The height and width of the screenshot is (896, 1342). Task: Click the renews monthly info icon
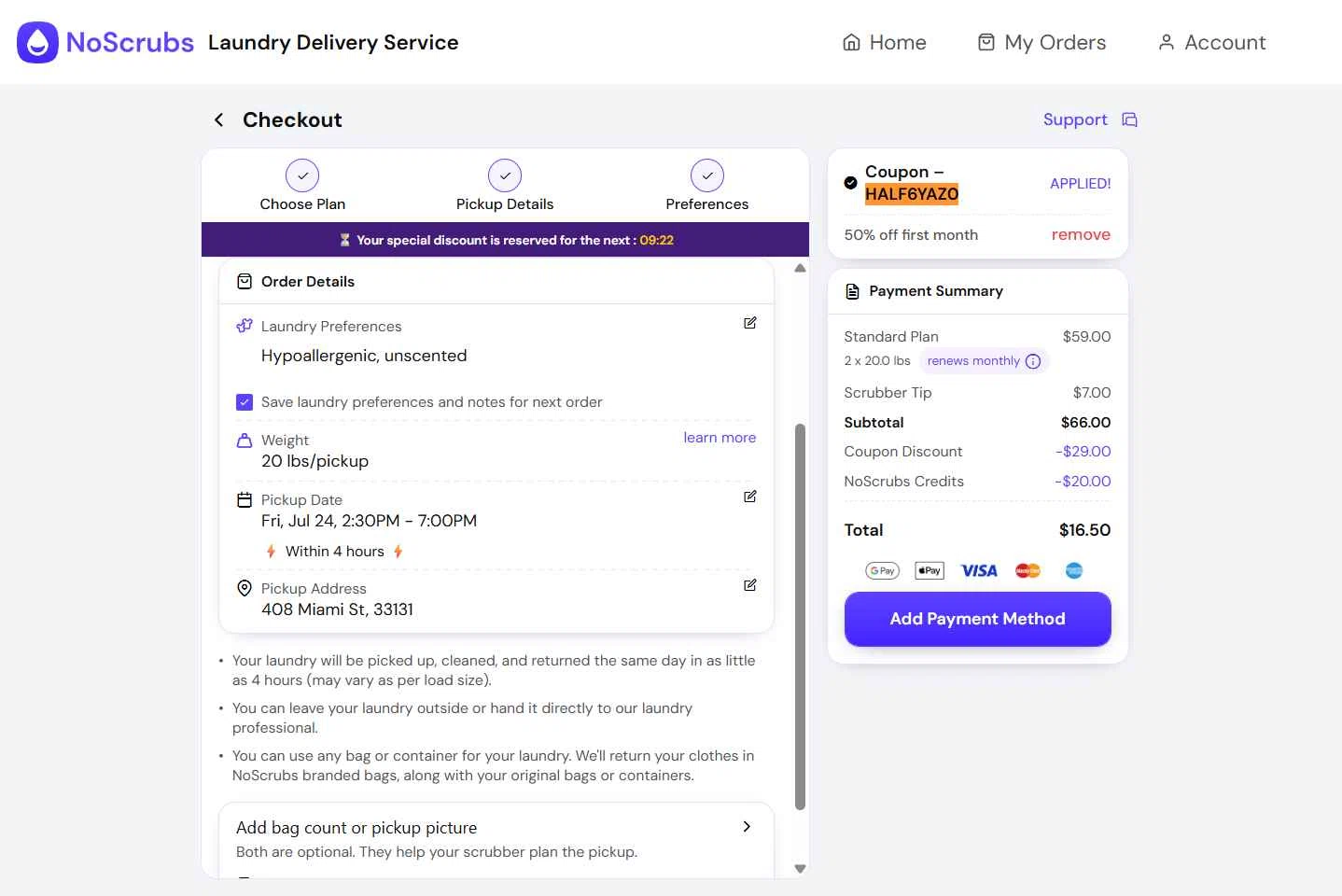tap(1033, 361)
